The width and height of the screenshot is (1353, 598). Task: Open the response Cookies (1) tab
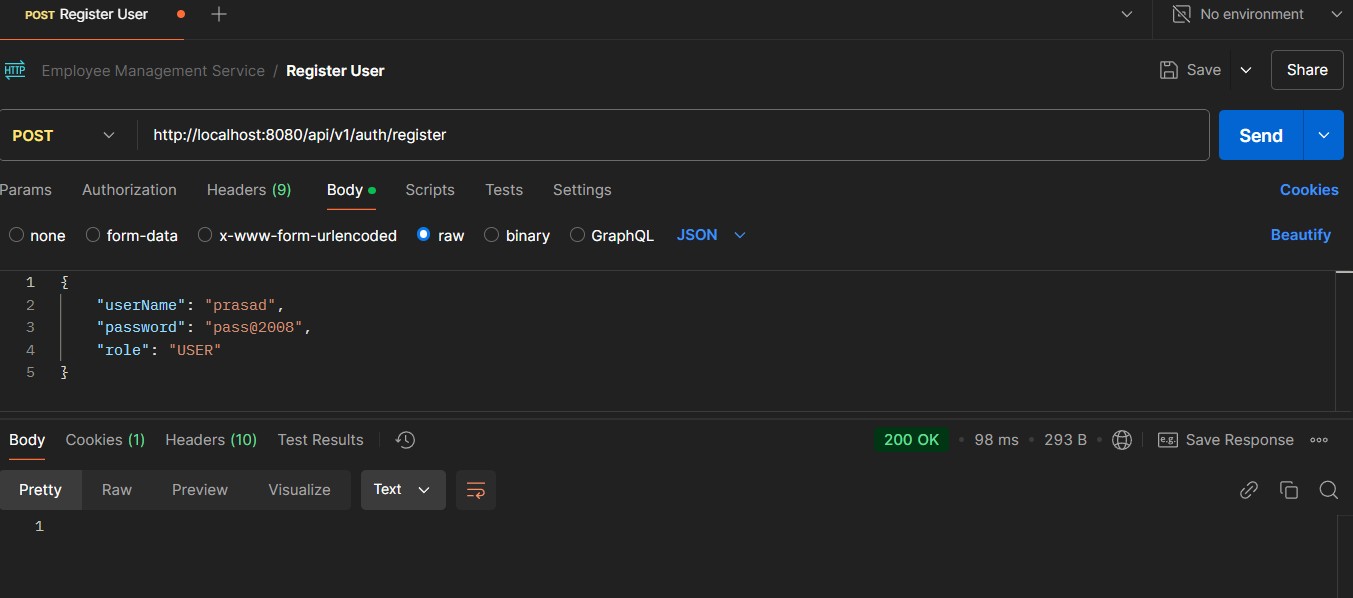[105, 440]
